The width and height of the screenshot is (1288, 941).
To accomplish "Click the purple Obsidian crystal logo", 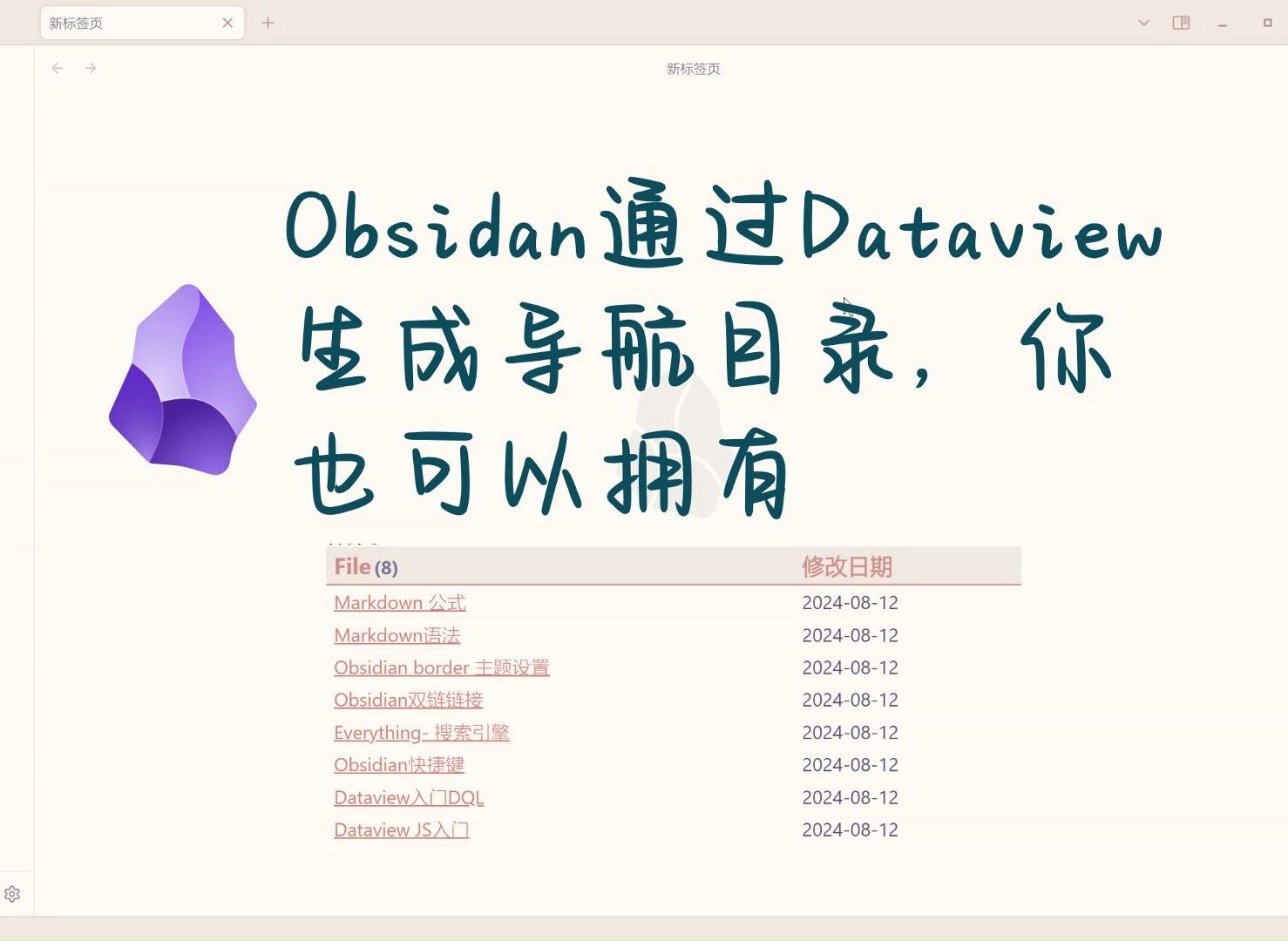I will coord(183,380).
